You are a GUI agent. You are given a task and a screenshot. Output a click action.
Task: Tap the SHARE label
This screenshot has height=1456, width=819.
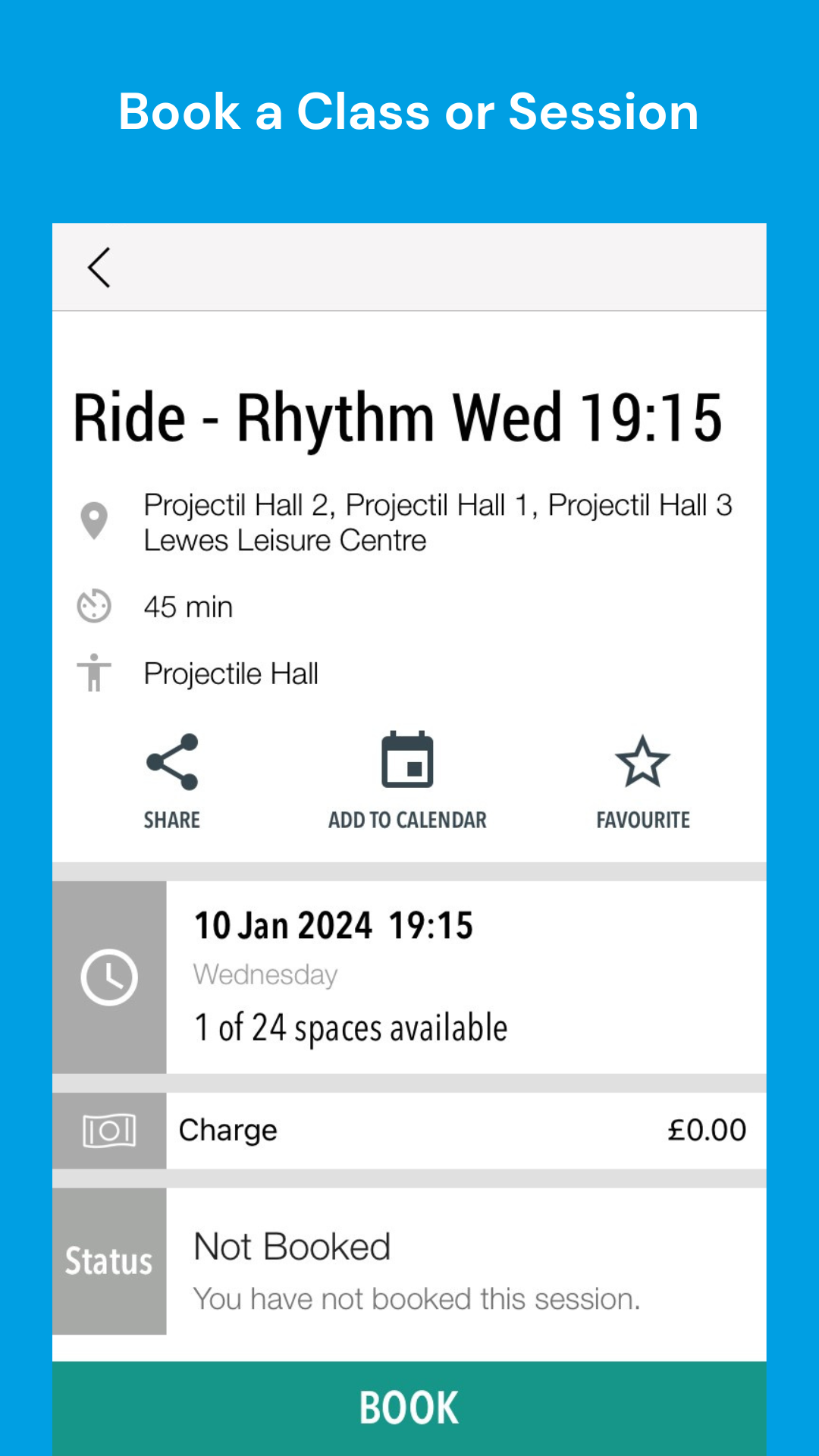tap(172, 820)
